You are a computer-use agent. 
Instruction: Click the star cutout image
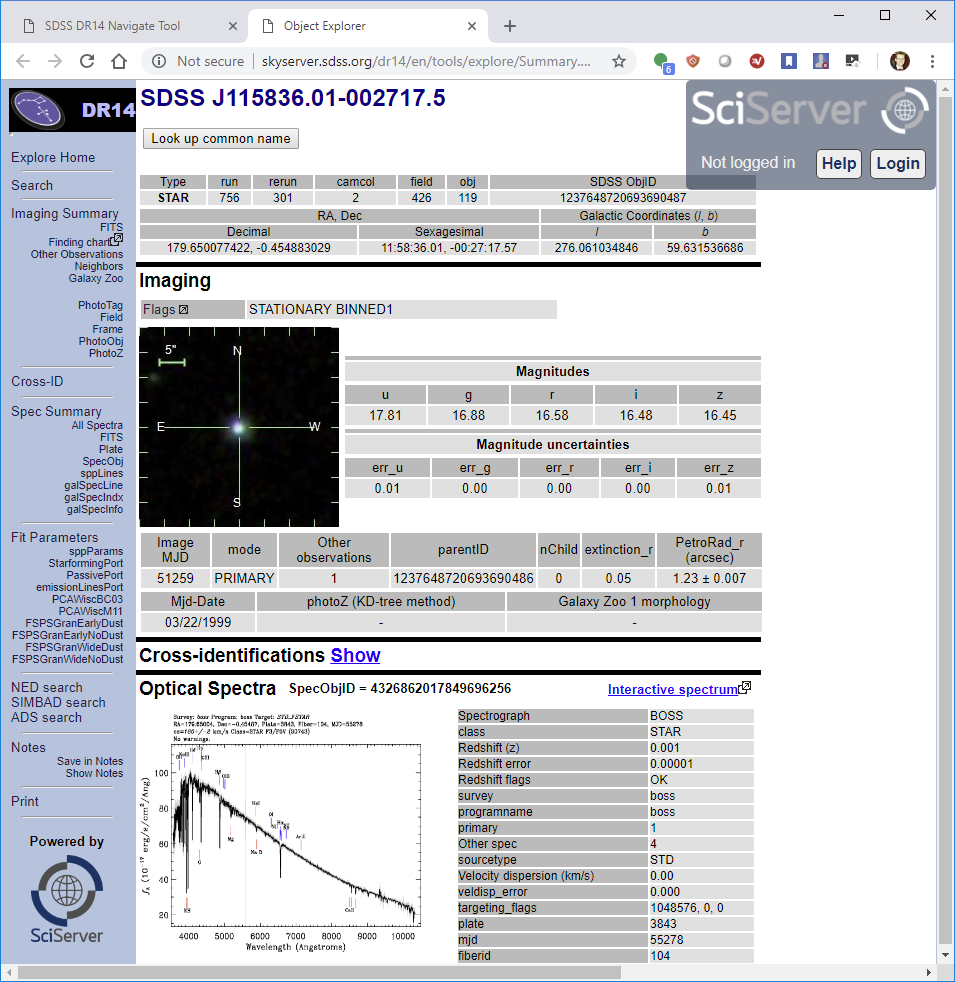[x=238, y=427]
